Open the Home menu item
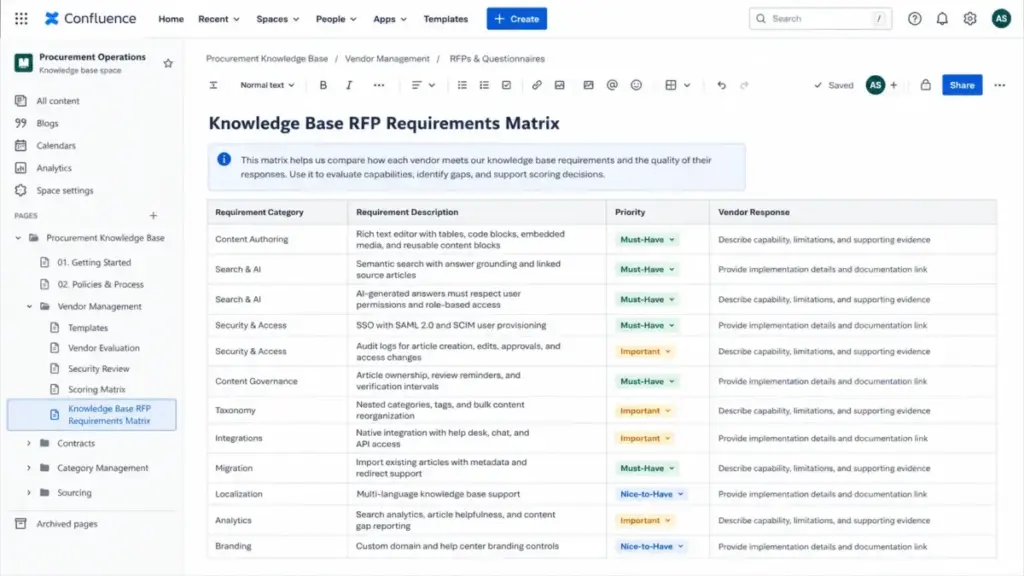Viewport: 1024px width, 576px height. tap(170, 19)
